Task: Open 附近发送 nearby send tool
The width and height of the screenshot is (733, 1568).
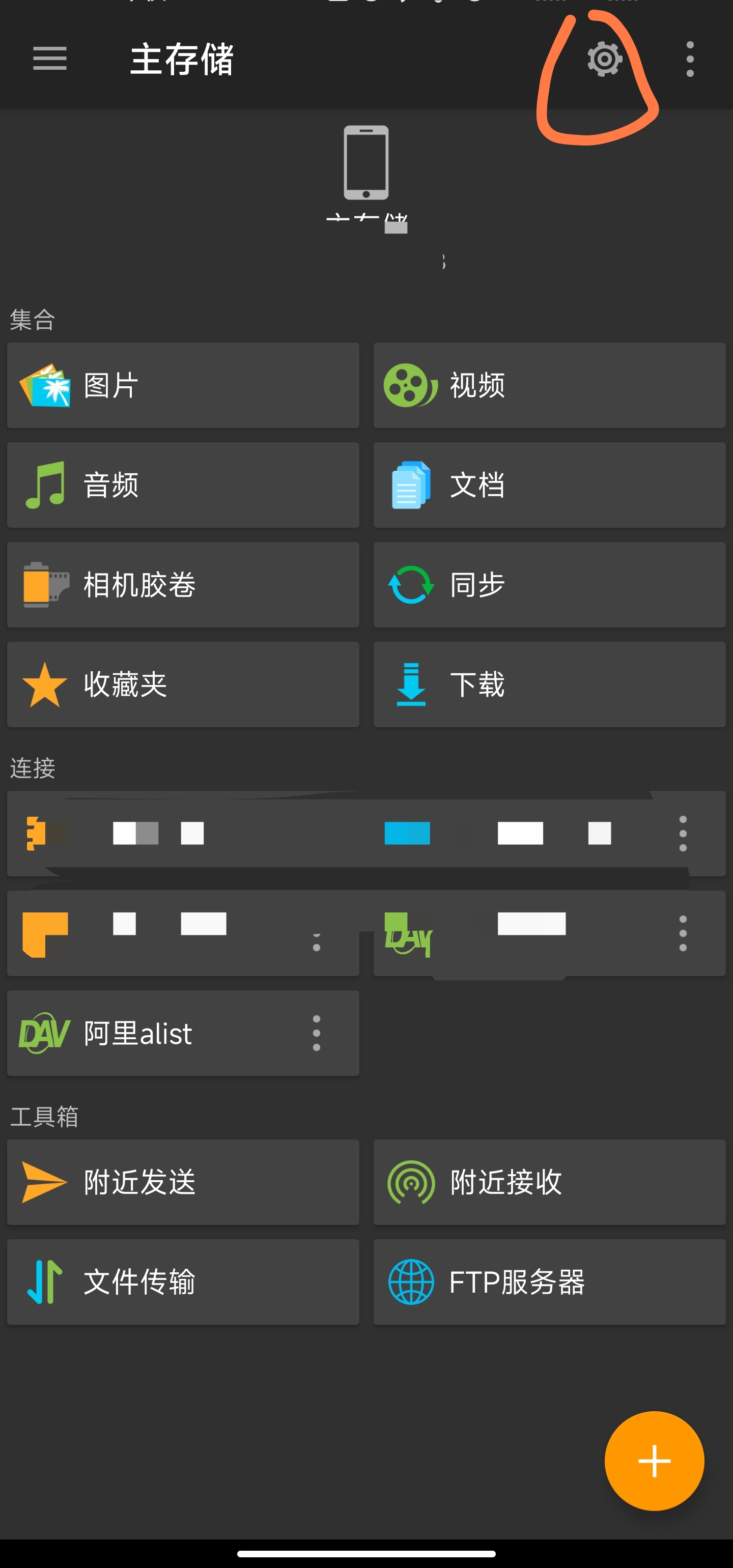Action: coord(183,1182)
